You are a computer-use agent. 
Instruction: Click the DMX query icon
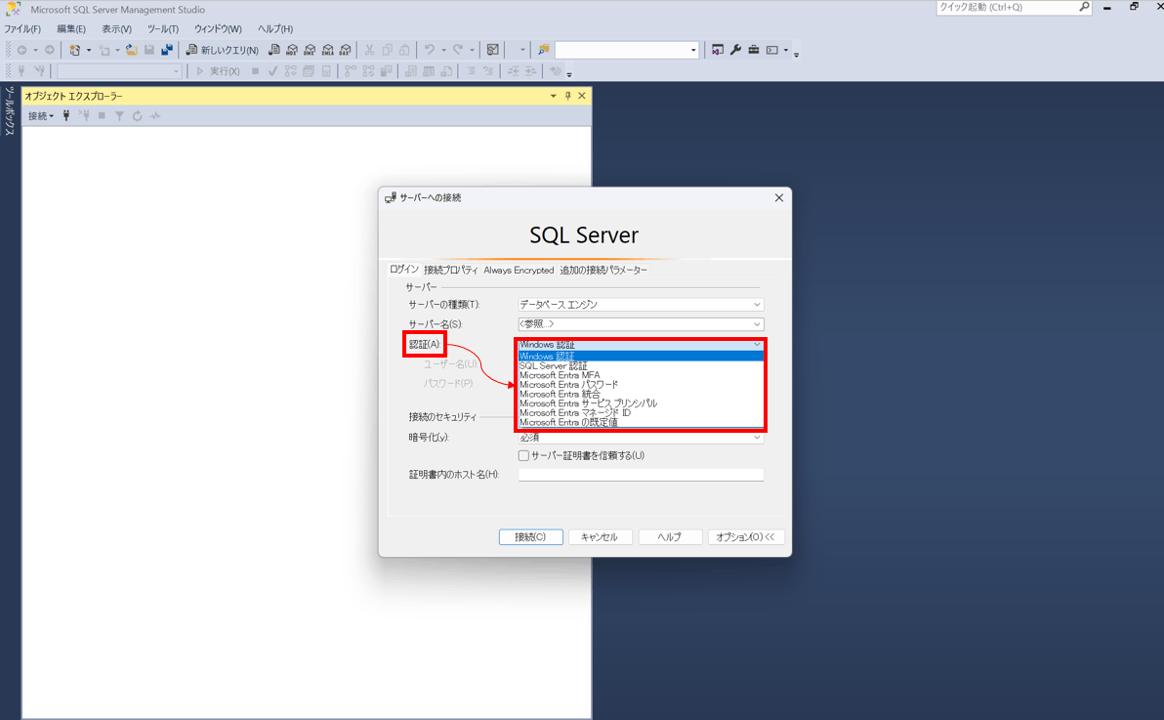pyautogui.click(x=310, y=50)
